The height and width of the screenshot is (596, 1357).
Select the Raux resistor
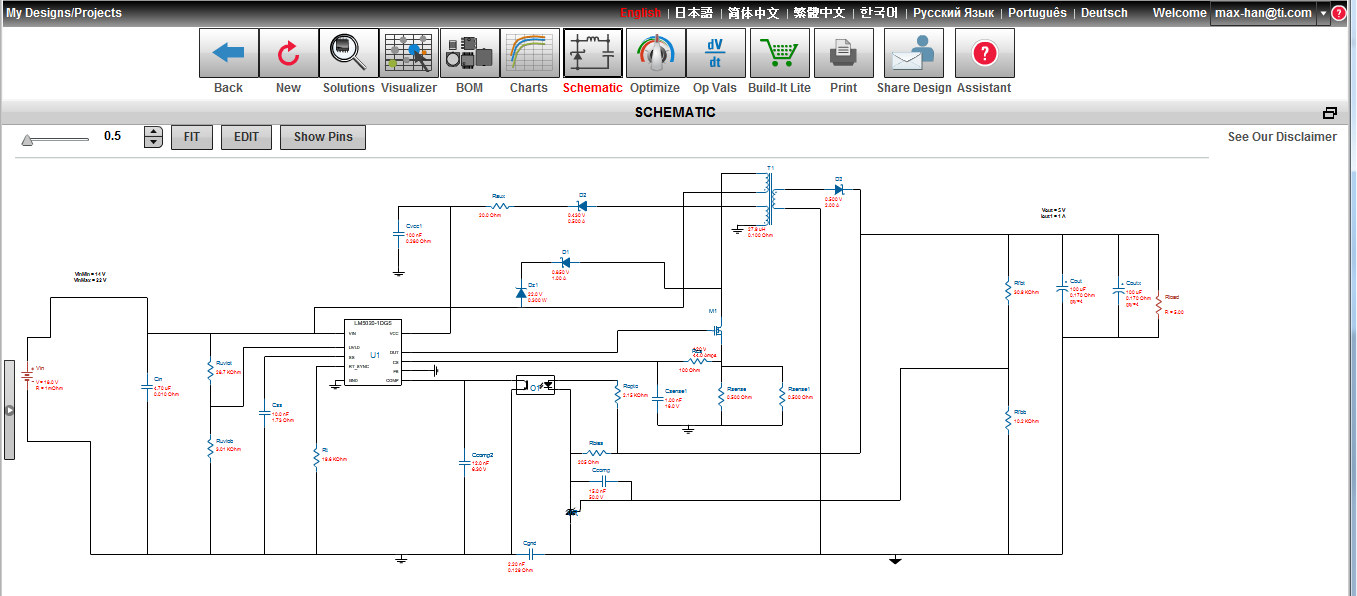500,207
